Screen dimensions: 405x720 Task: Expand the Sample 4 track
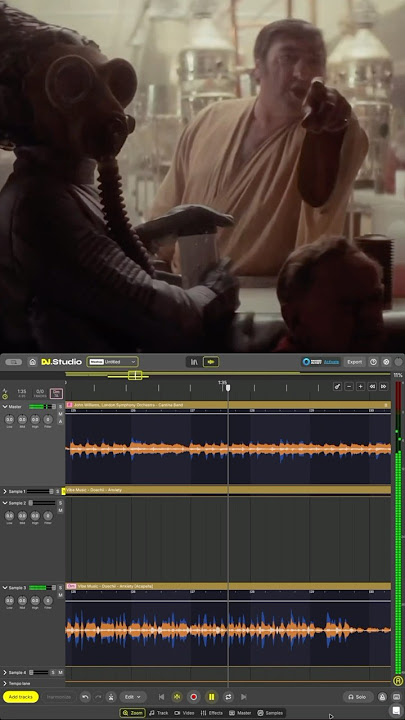click(x=5, y=672)
